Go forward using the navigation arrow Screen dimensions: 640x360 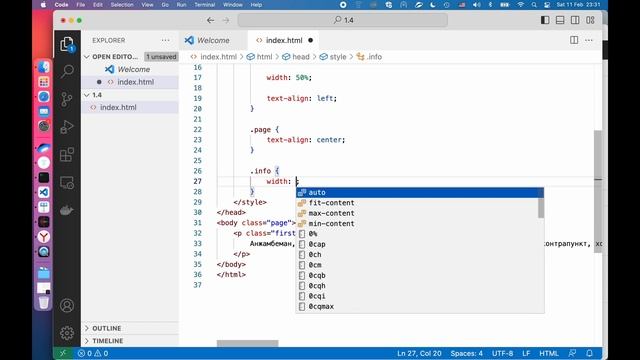point(226,20)
